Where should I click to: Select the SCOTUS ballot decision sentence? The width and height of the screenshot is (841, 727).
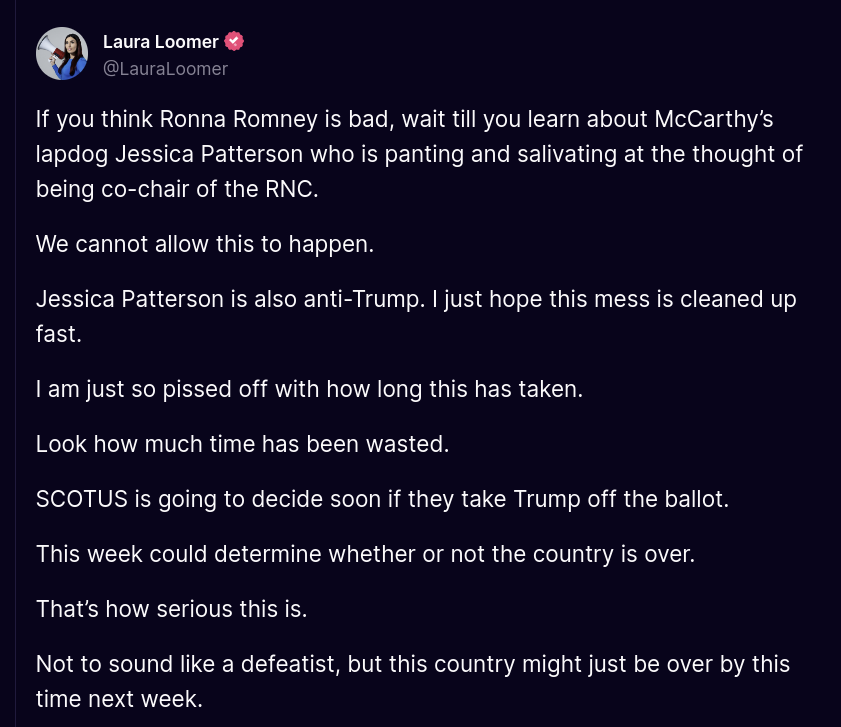pos(382,499)
